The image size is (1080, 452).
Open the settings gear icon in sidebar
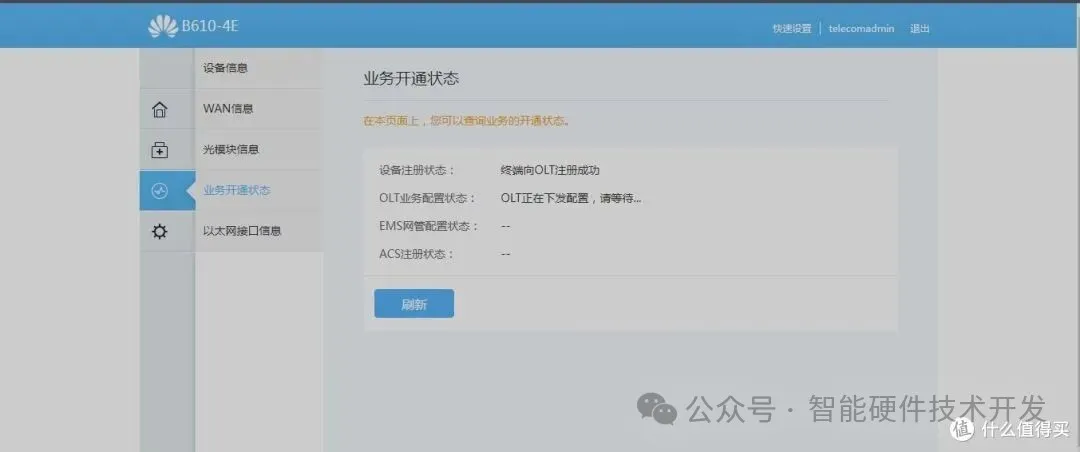click(x=159, y=232)
